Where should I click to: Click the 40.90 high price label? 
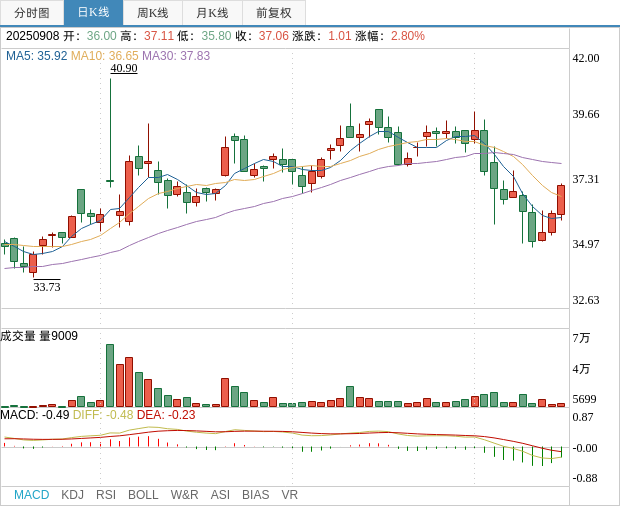(124, 68)
